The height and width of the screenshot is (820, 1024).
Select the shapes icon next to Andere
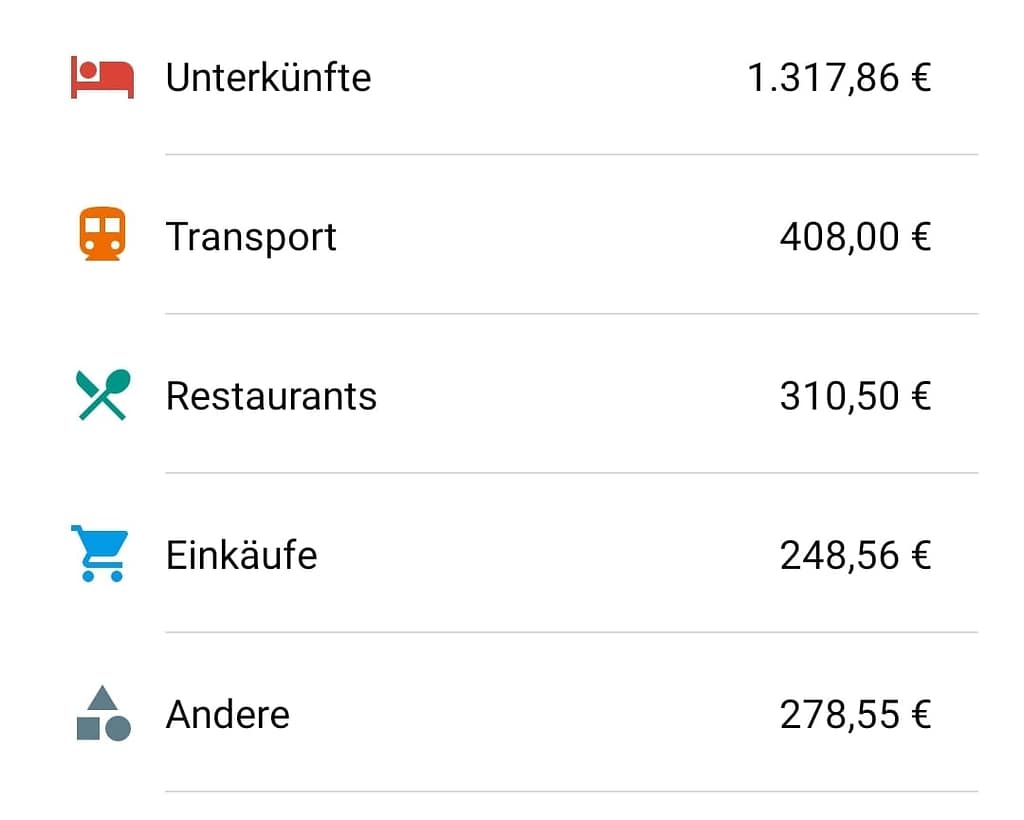coord(101,712)
